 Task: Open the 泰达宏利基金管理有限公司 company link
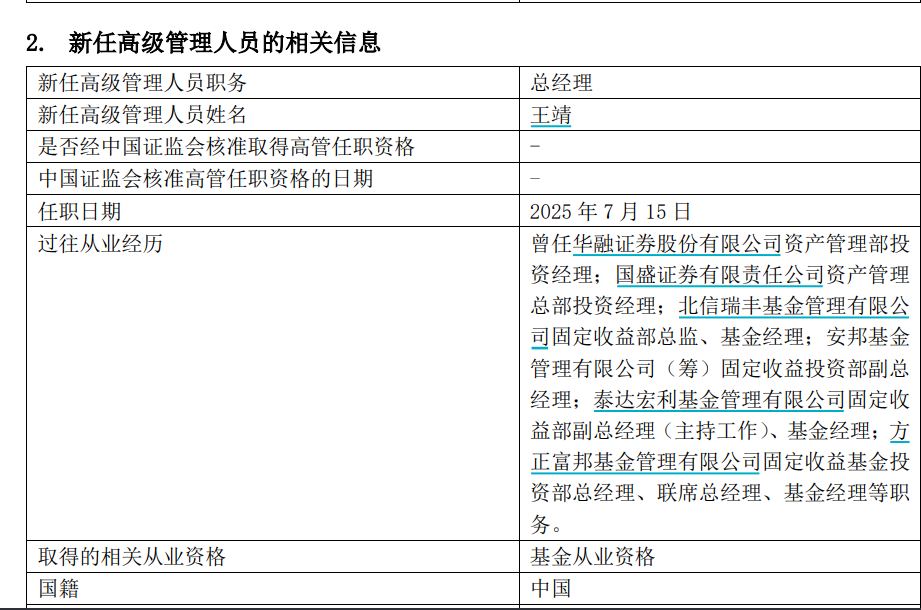[x=719, y=400]
